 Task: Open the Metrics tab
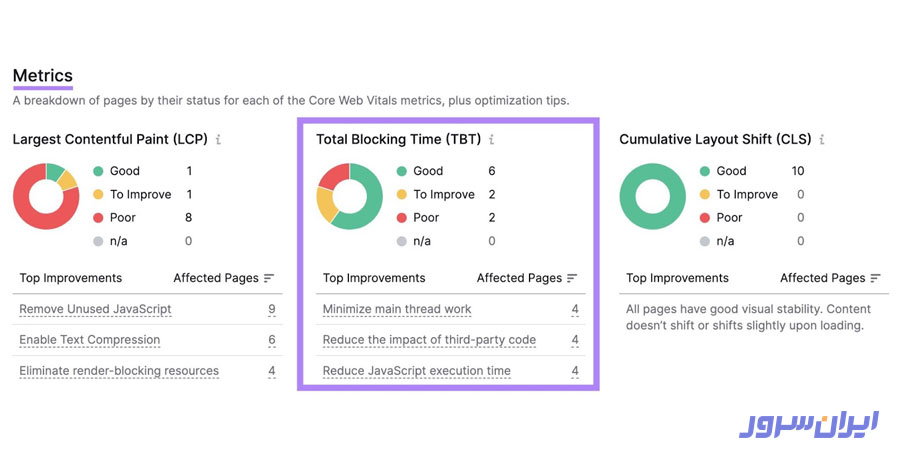(x=42, y=76)
